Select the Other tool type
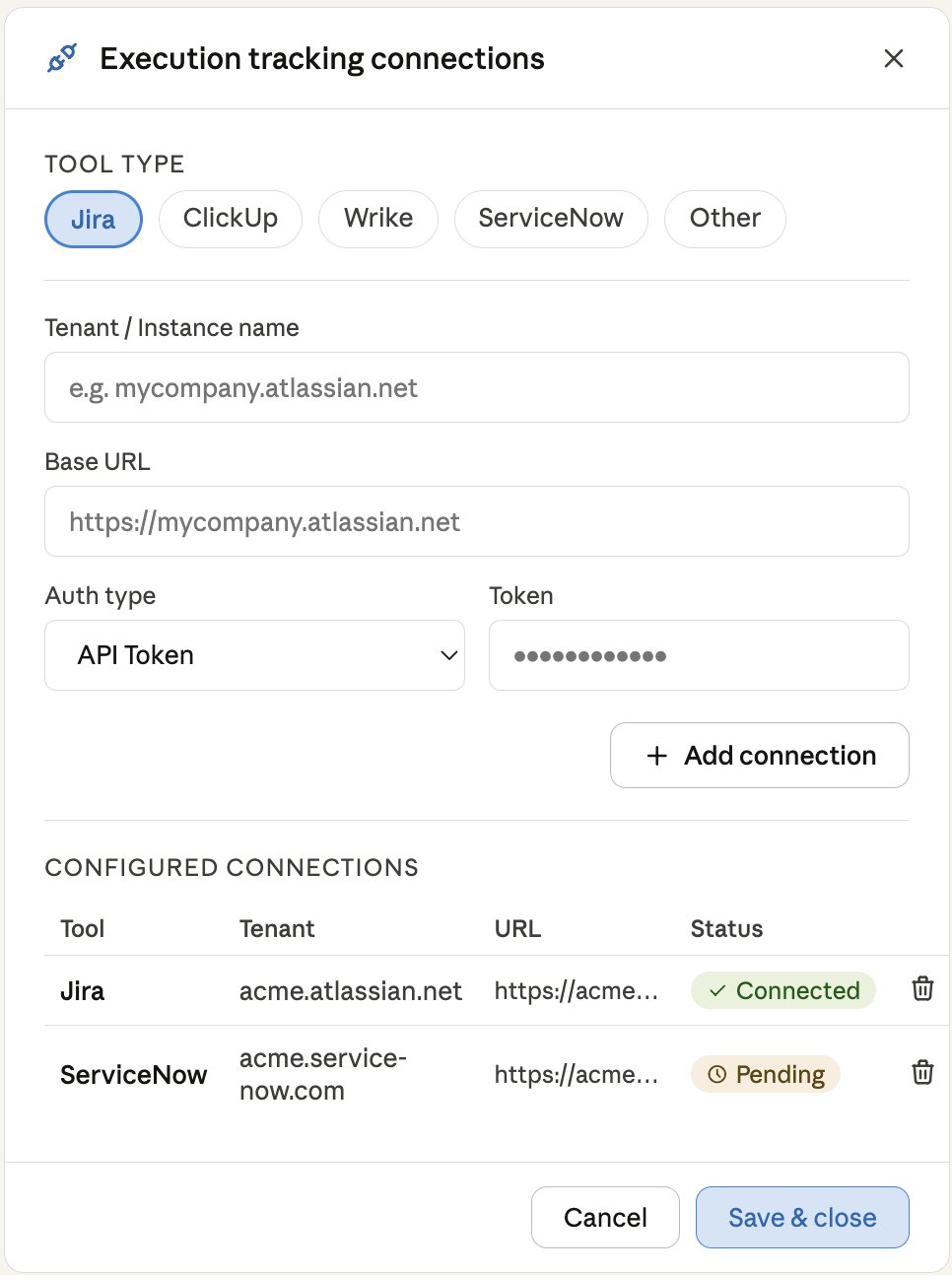This screenshot has width=952, height=1288. 725,218
